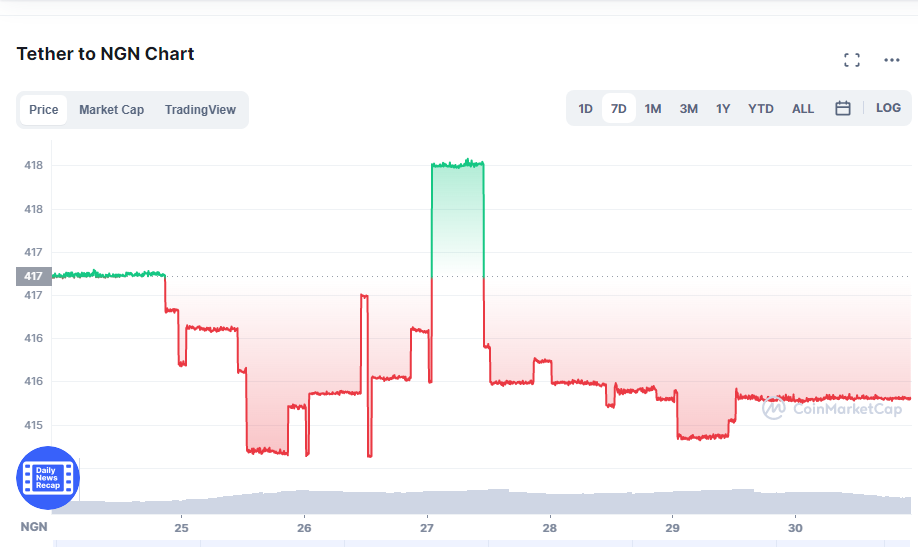The width and height of the screenshot is (918, 547).
Task: Open the three-dot more options menu
Action: [x=892, y=60]
